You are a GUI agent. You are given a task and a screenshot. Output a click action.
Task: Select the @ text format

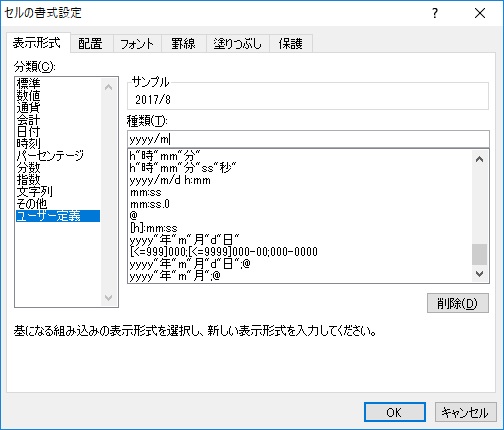point(299,216)
